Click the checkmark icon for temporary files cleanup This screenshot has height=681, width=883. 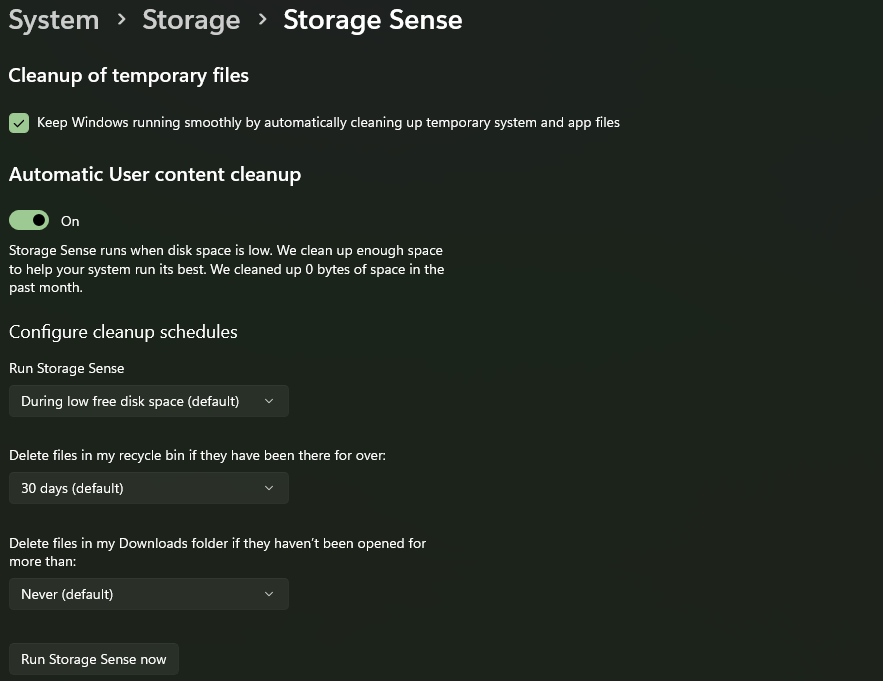point(19,123)
